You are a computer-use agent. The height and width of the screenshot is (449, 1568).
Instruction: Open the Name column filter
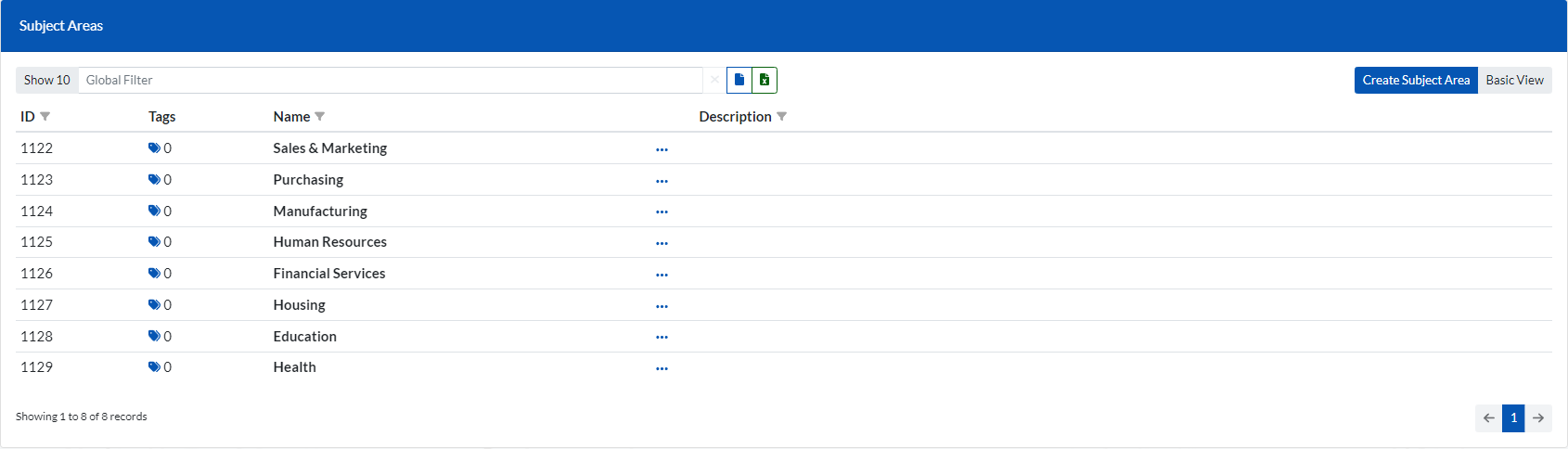[x=320, y=117]
